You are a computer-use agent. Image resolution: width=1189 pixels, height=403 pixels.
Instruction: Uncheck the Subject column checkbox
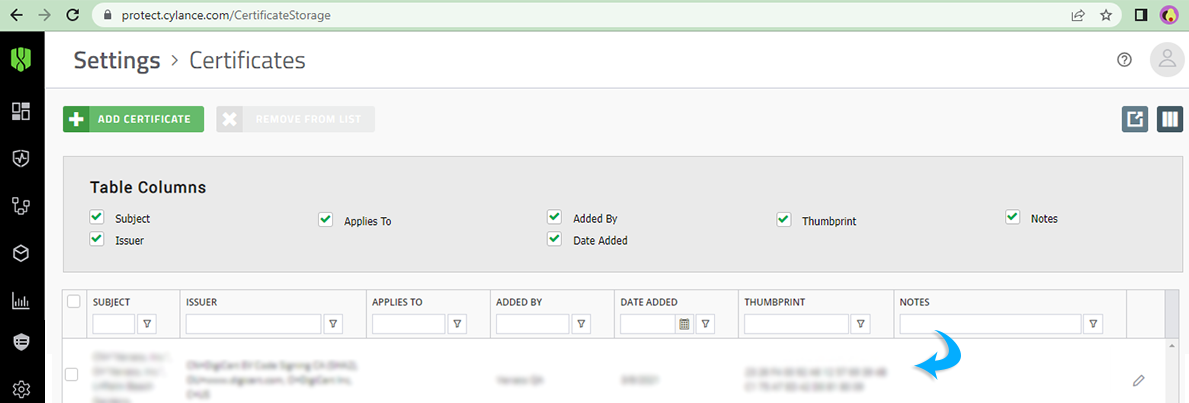[x=96, y=217]
